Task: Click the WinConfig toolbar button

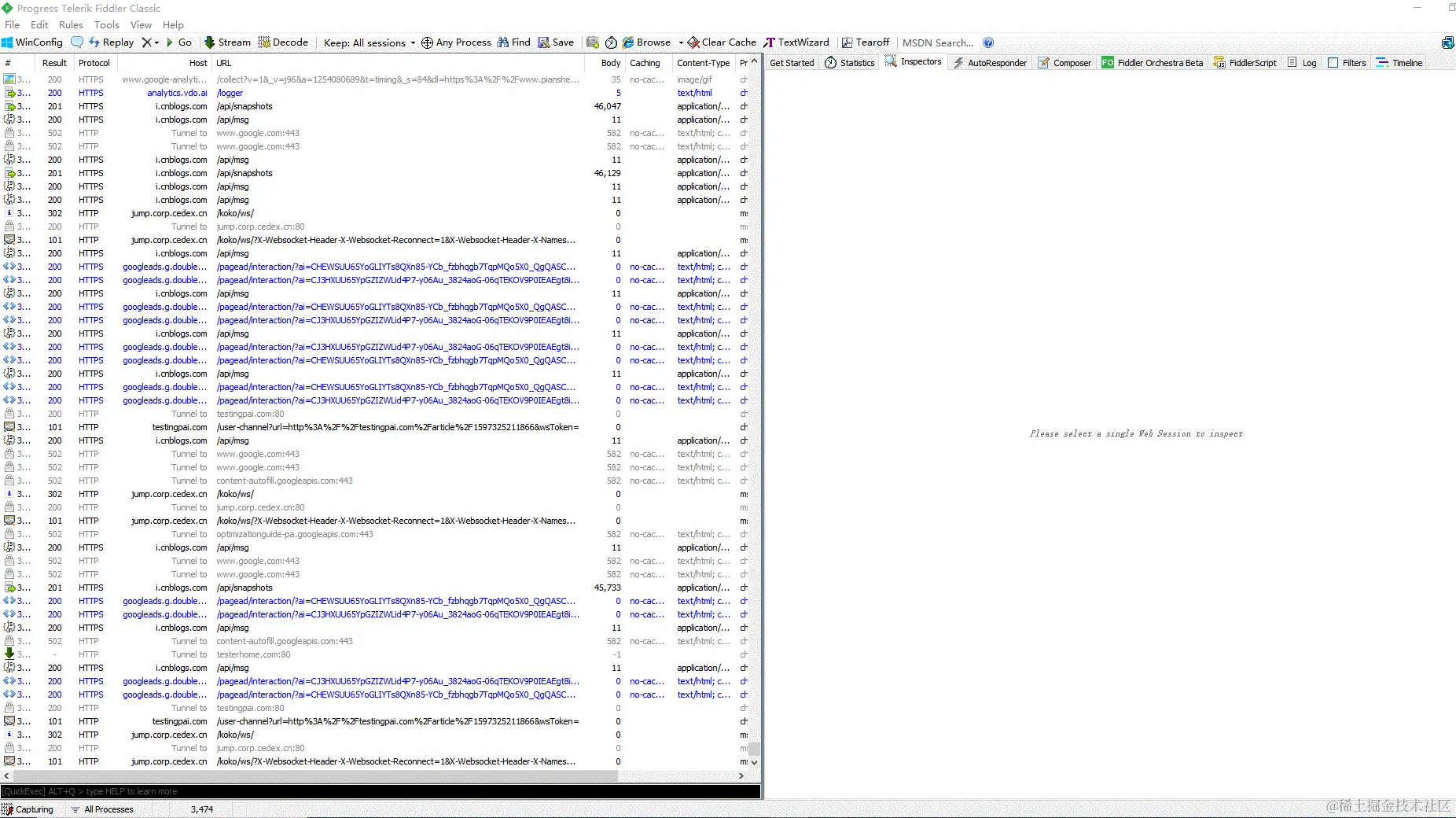Action: tap(33, 42)
